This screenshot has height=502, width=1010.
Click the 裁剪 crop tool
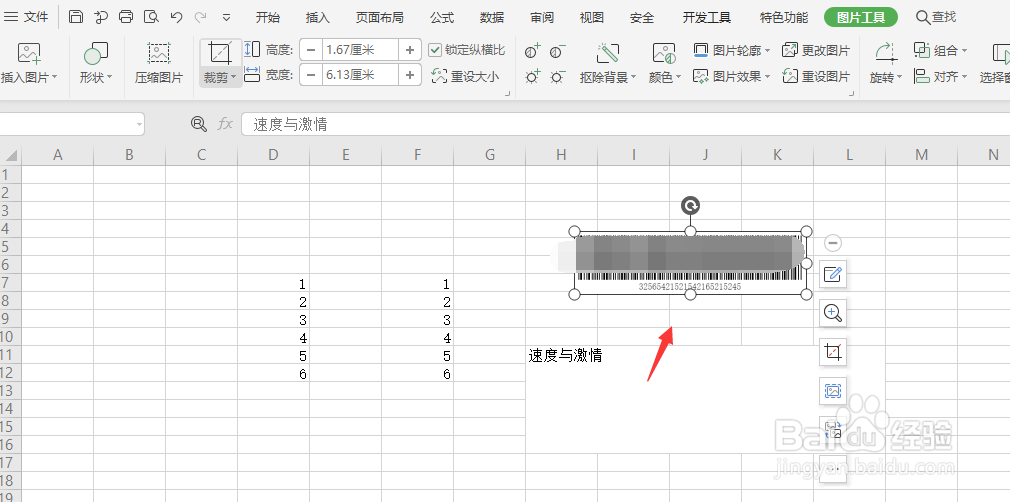point(220,63)
